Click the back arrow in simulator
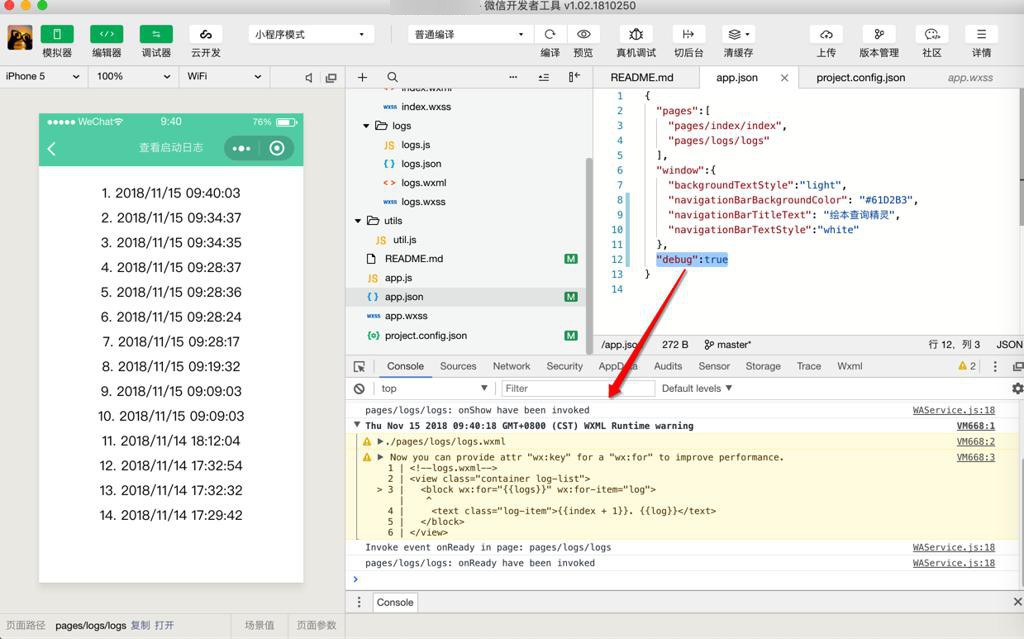This screenshot has width=1024, height=639. point(52,149)
